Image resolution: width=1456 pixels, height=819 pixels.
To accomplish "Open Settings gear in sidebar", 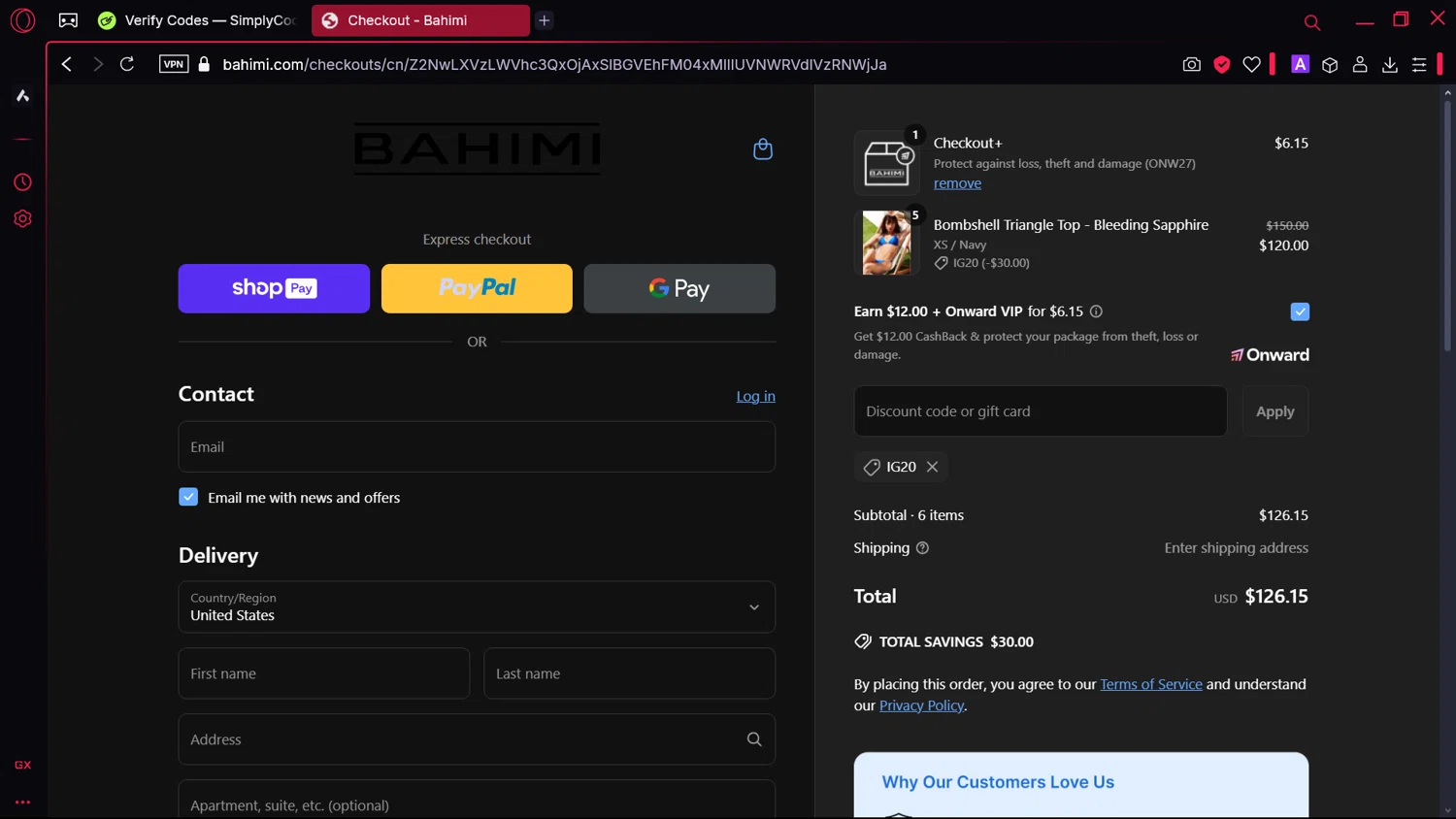I will point(22,219).
